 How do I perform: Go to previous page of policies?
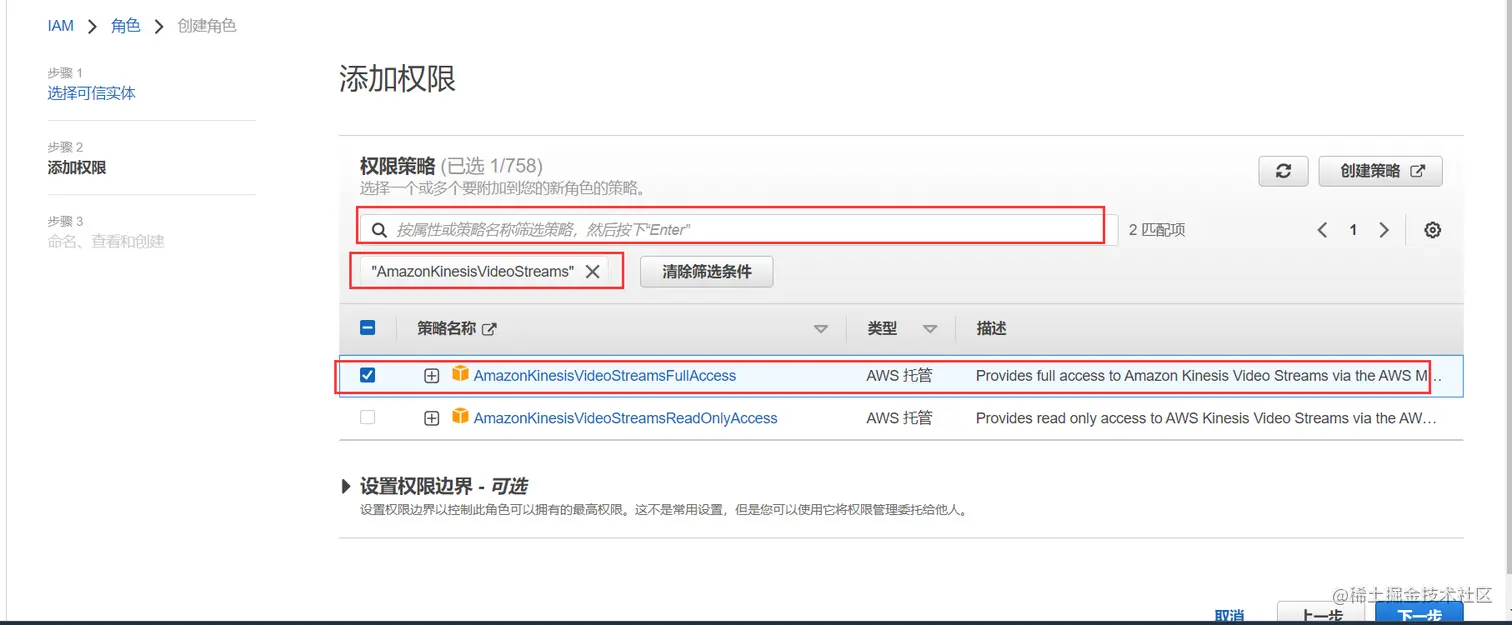click(x=1322, y=230)
